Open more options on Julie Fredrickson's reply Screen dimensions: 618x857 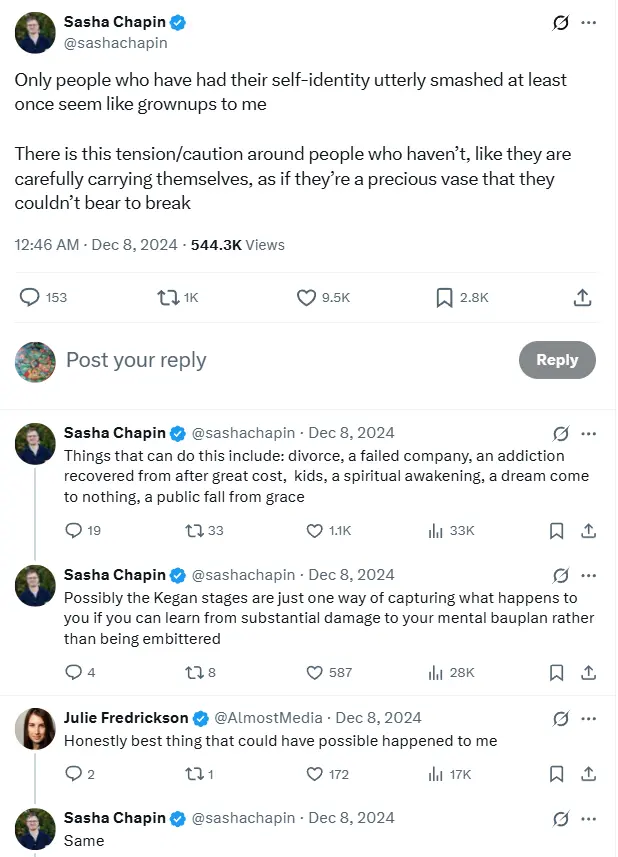coord(589,717)
